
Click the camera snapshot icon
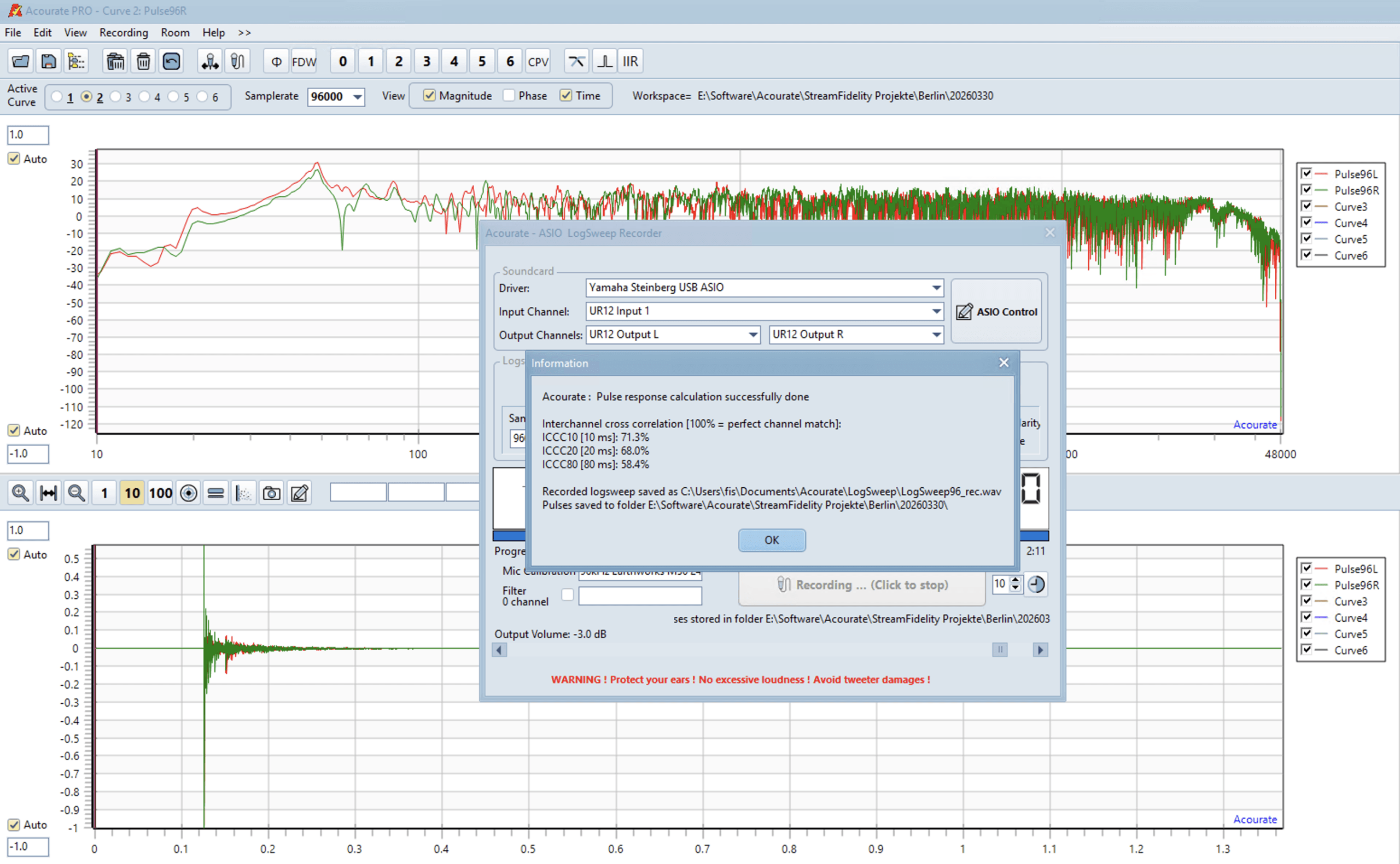click(271, 493)
